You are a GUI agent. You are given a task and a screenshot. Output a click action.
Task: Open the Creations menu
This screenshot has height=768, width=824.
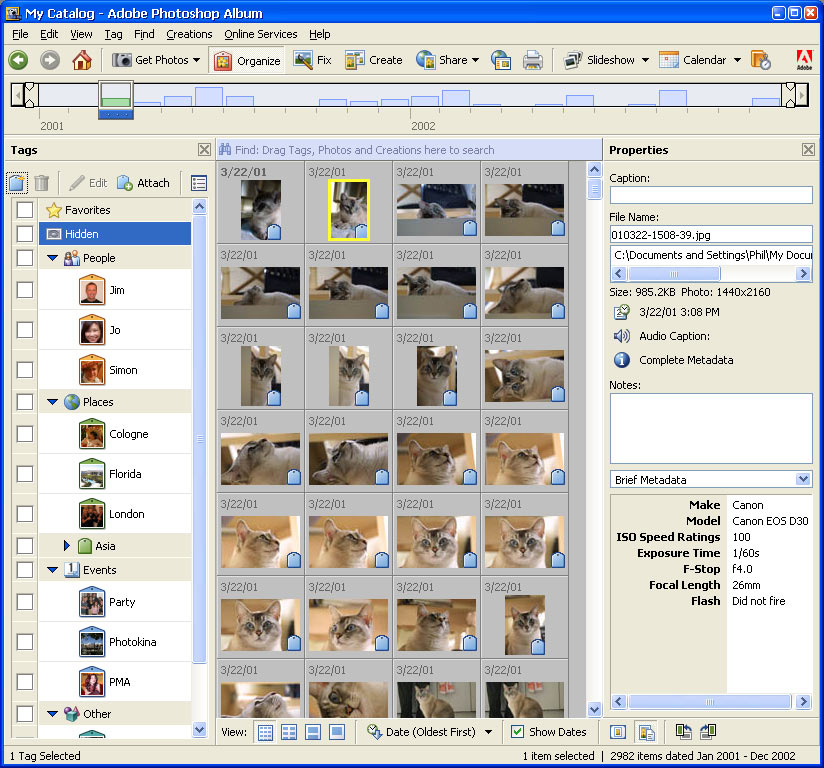coord(189,34)
